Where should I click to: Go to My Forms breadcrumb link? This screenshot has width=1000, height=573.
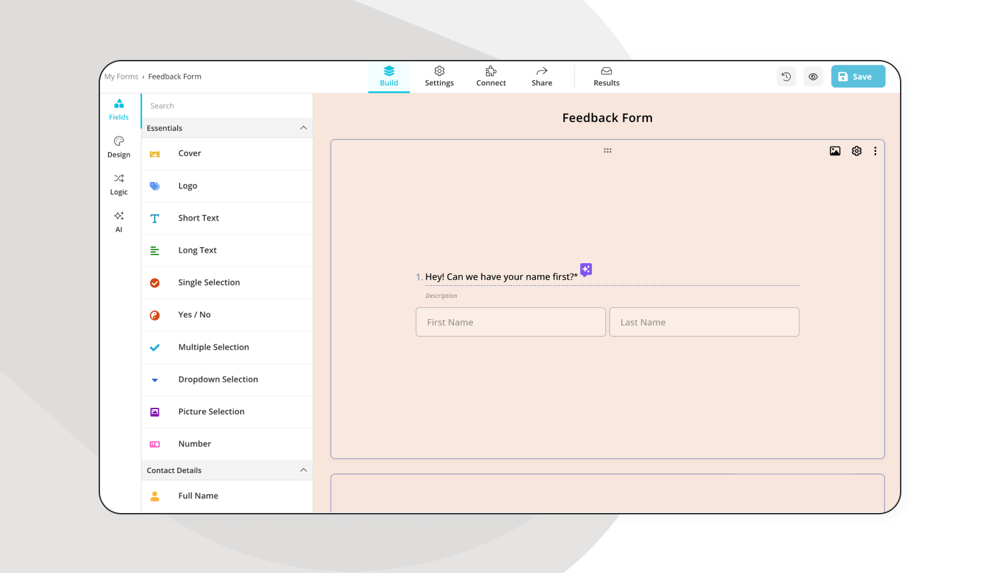click(122, 77)
